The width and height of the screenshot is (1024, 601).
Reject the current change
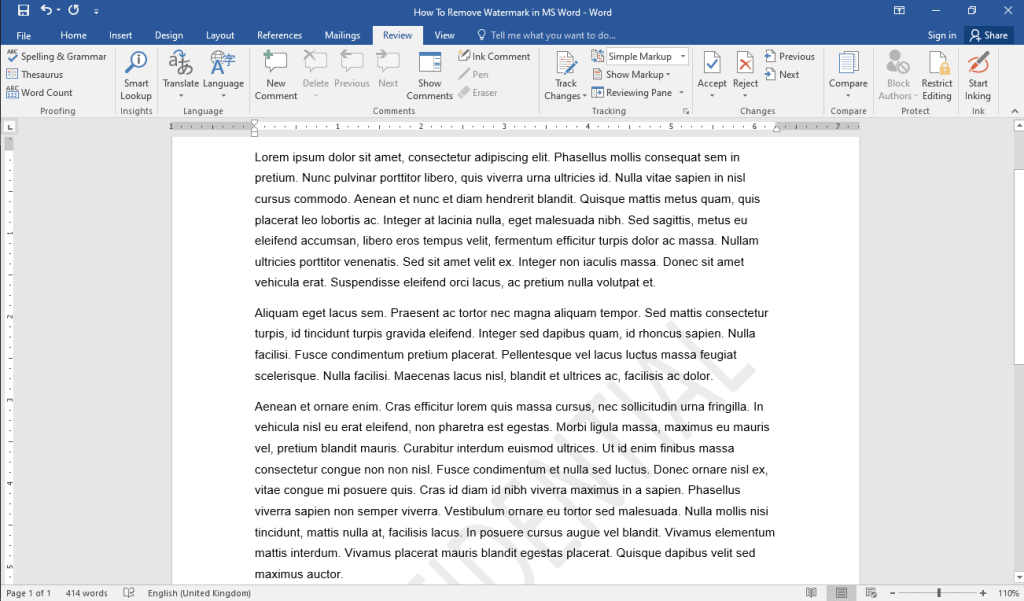tap(745, 69)
